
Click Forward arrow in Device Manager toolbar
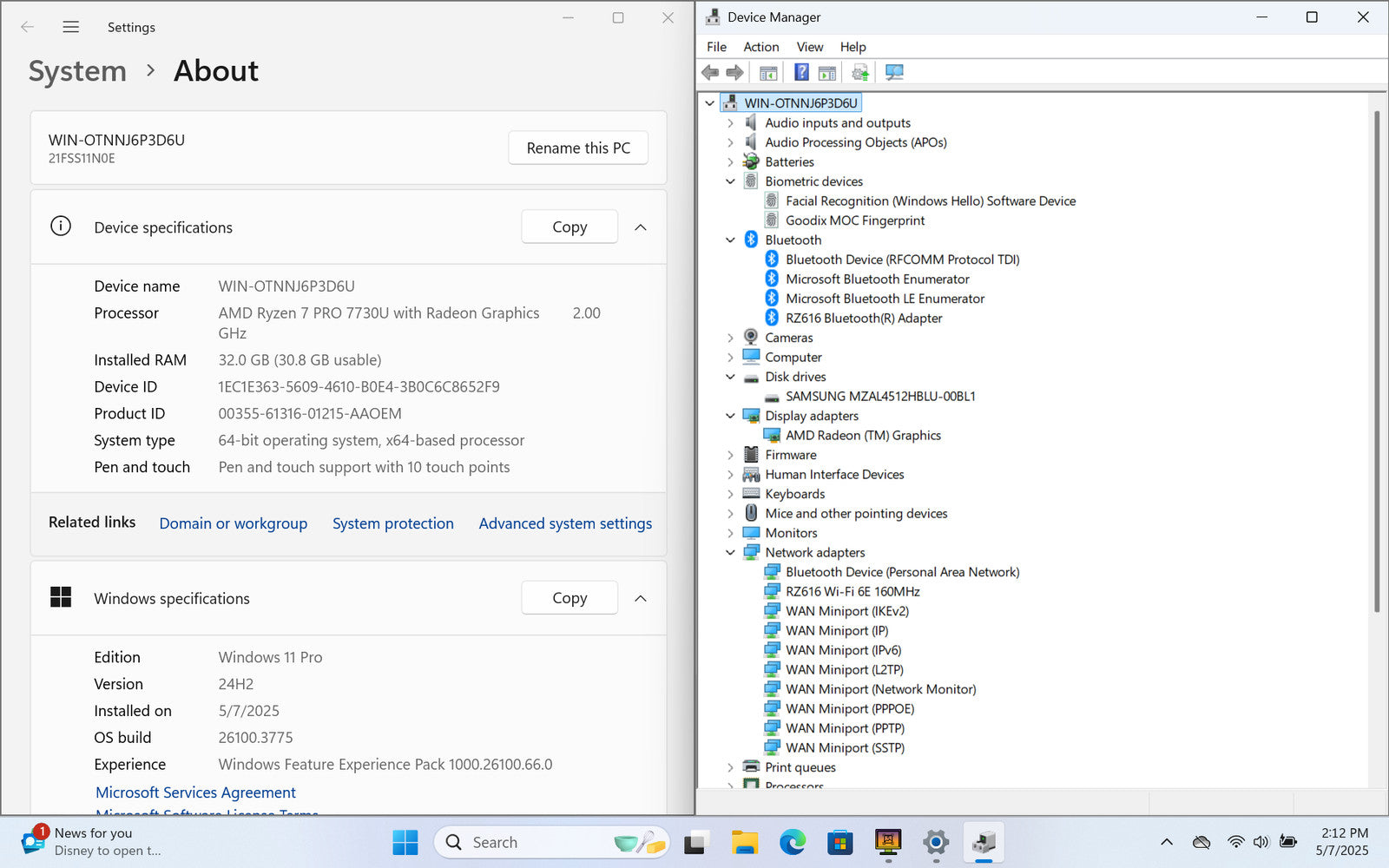[x=734, y=72]
